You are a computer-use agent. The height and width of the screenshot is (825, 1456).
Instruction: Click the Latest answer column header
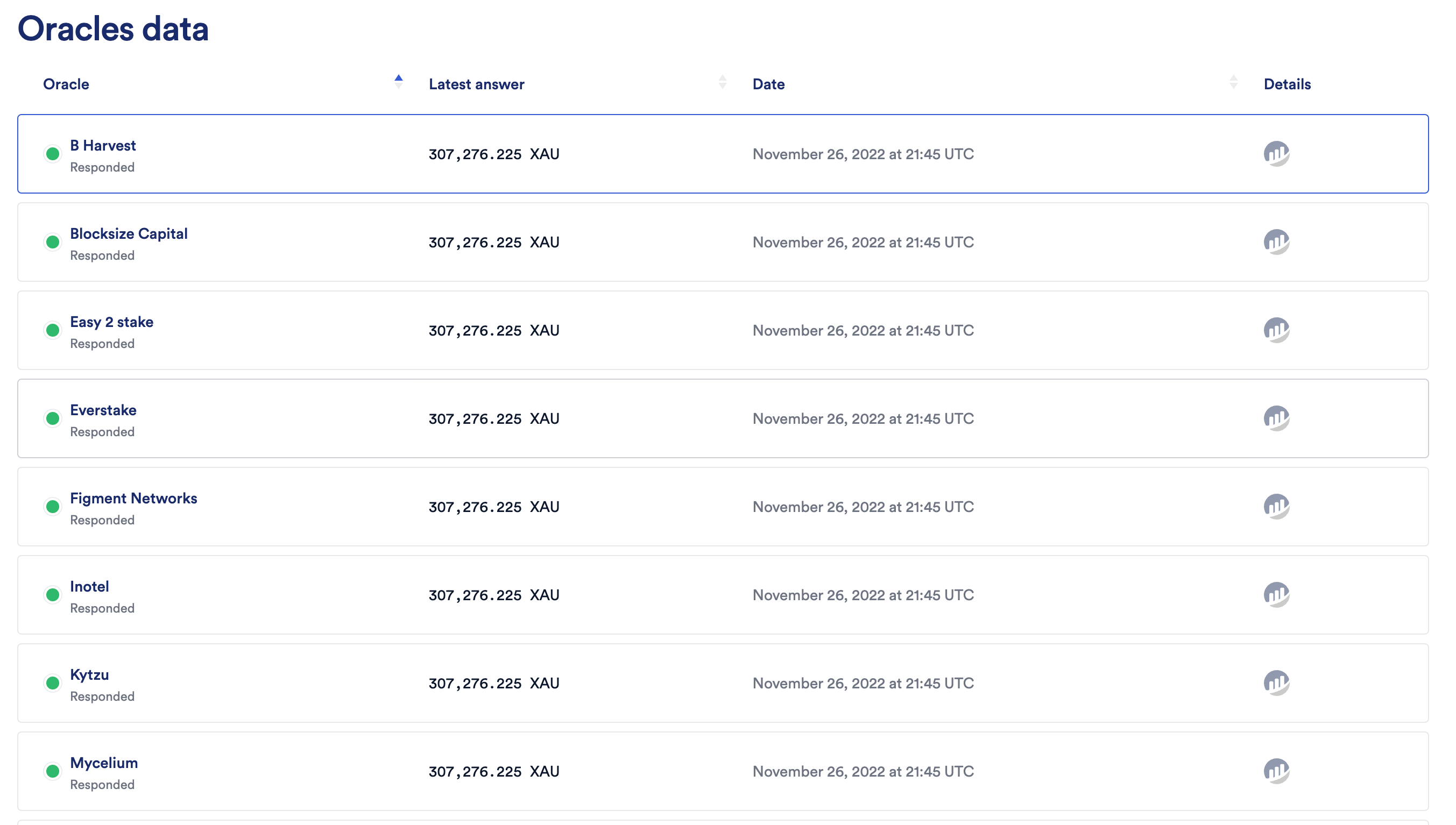[476, 84]
